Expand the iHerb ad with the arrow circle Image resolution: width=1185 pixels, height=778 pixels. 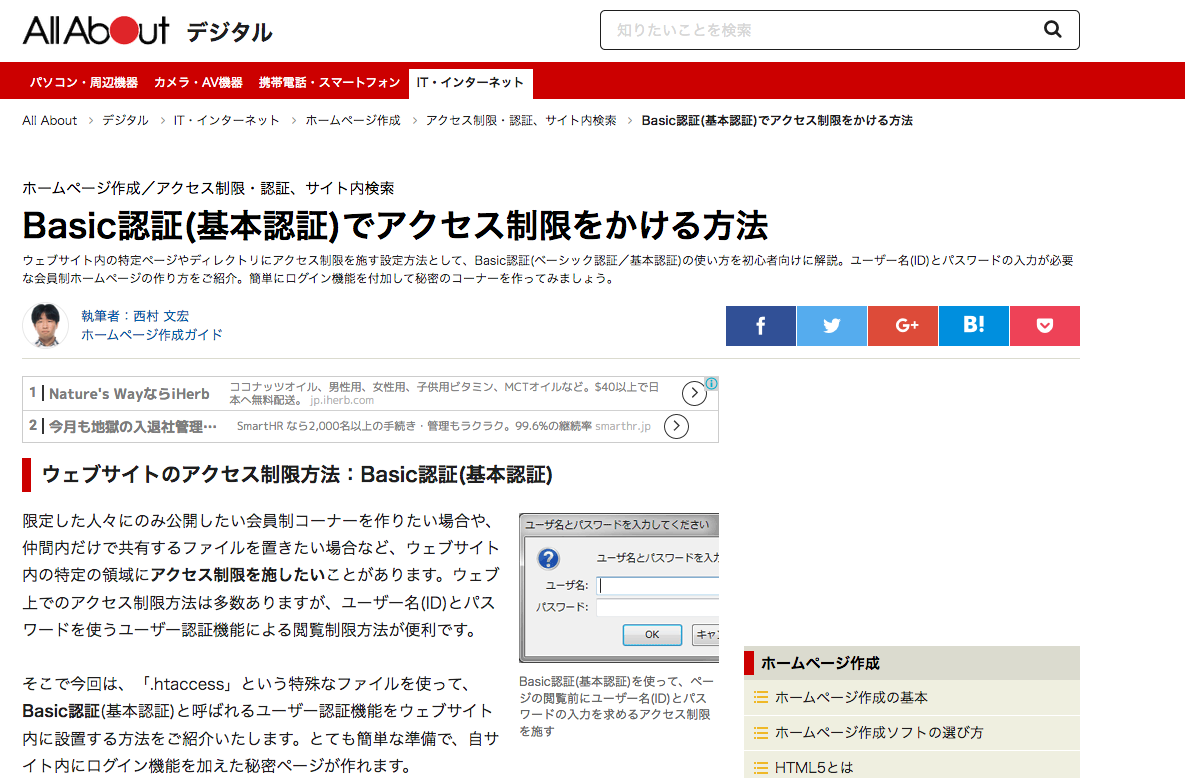pos(694,392)
